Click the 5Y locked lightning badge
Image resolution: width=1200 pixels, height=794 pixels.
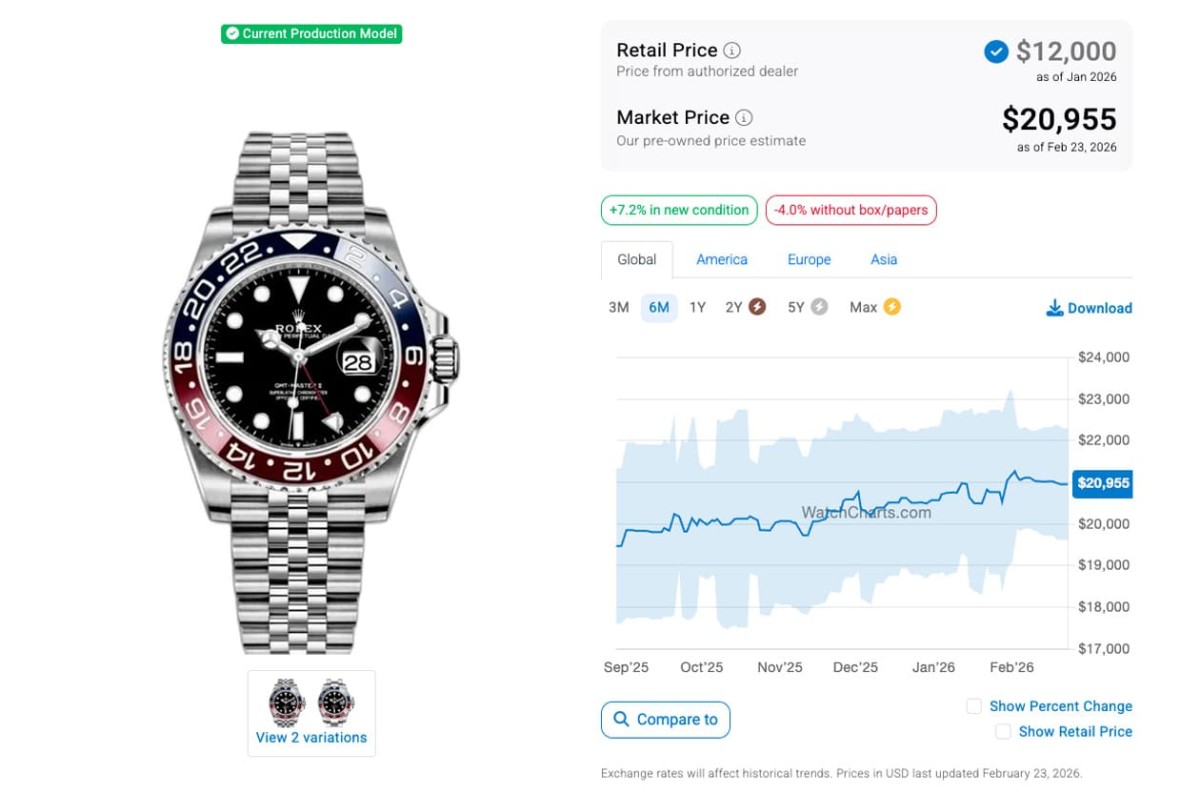coord(819,307)
